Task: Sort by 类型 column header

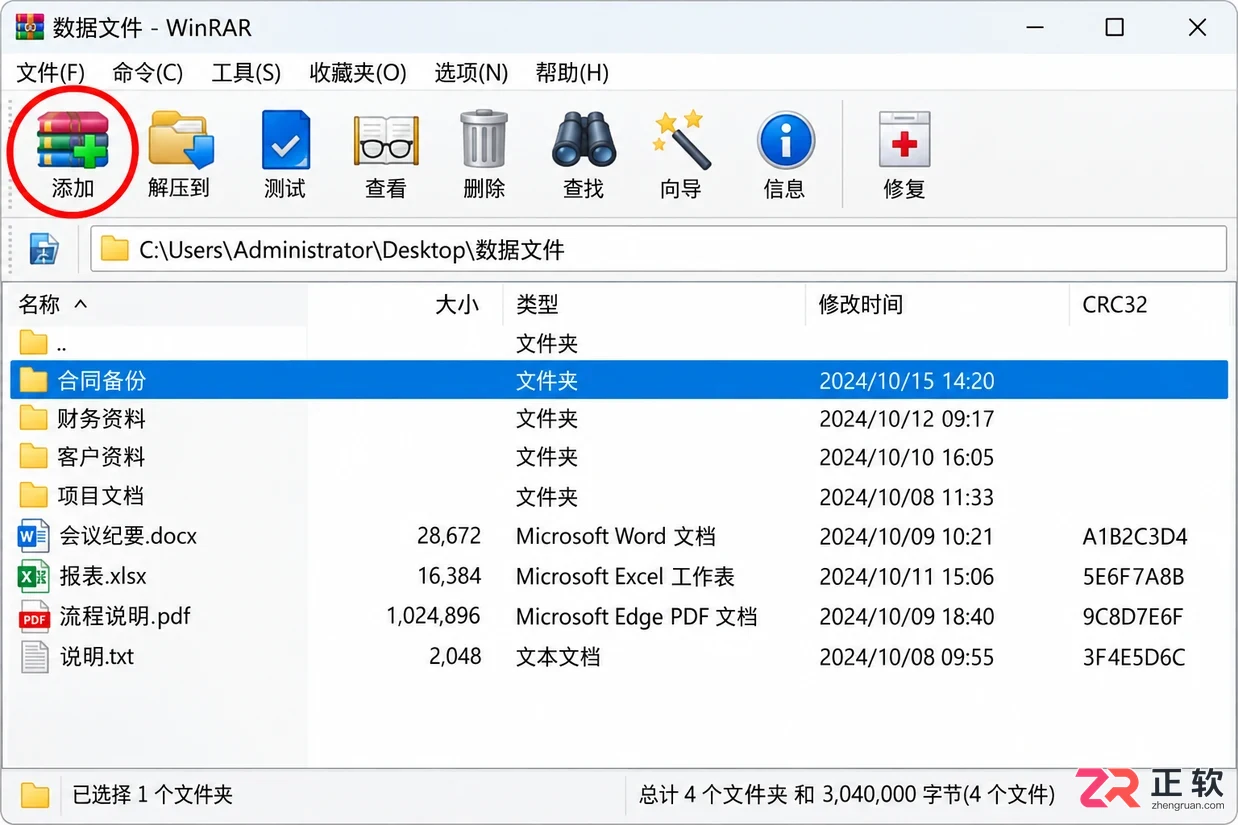Action: tap(537, 304)
